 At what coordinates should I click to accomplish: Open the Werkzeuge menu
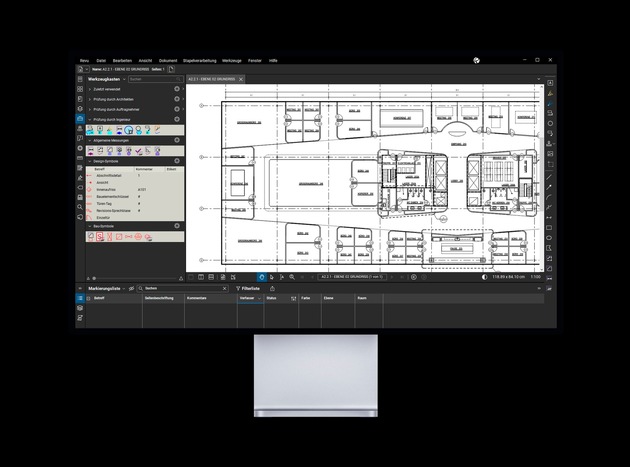tap(232, 60)
